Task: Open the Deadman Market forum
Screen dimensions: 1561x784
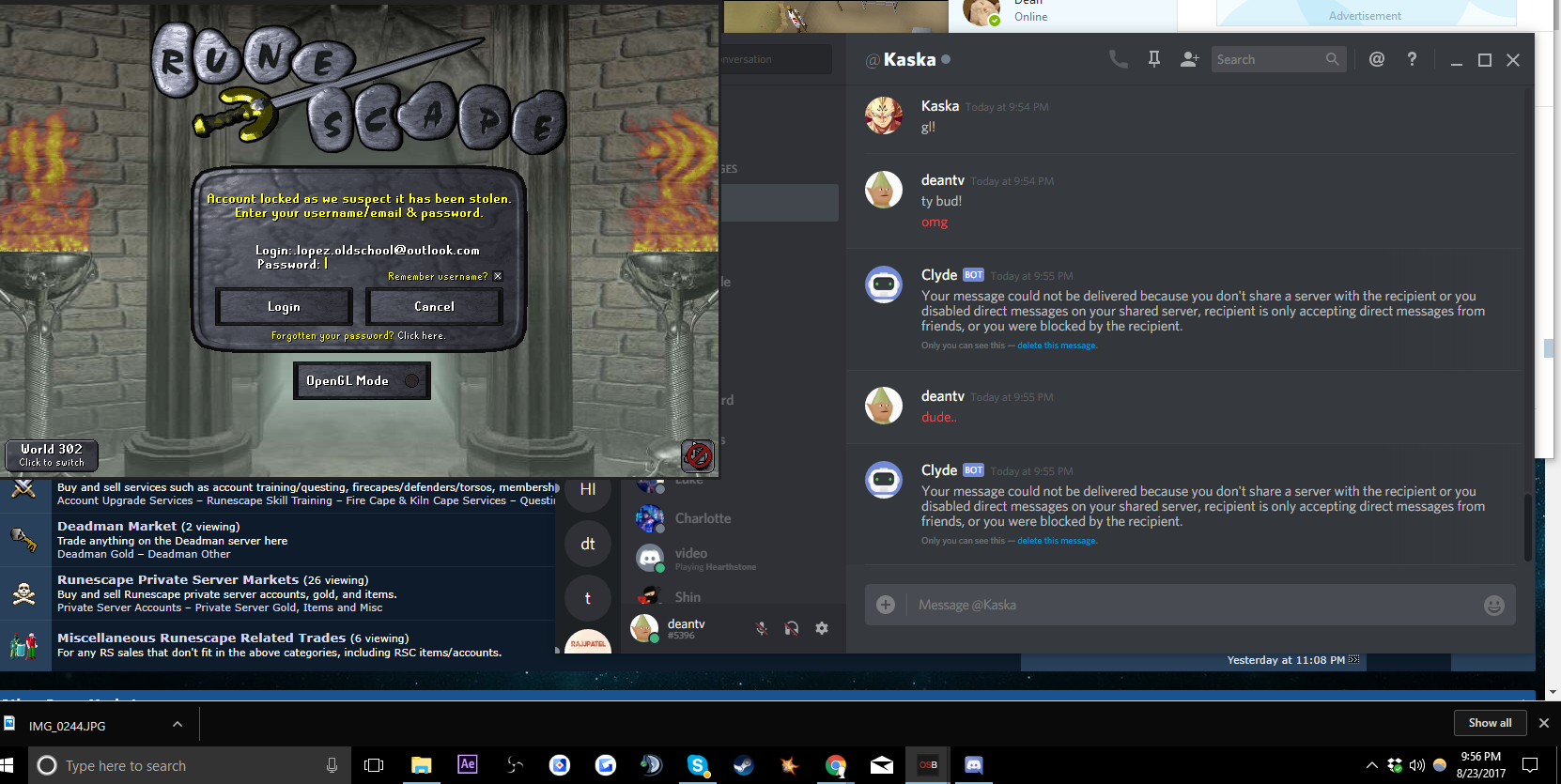Action: point(116,526)
